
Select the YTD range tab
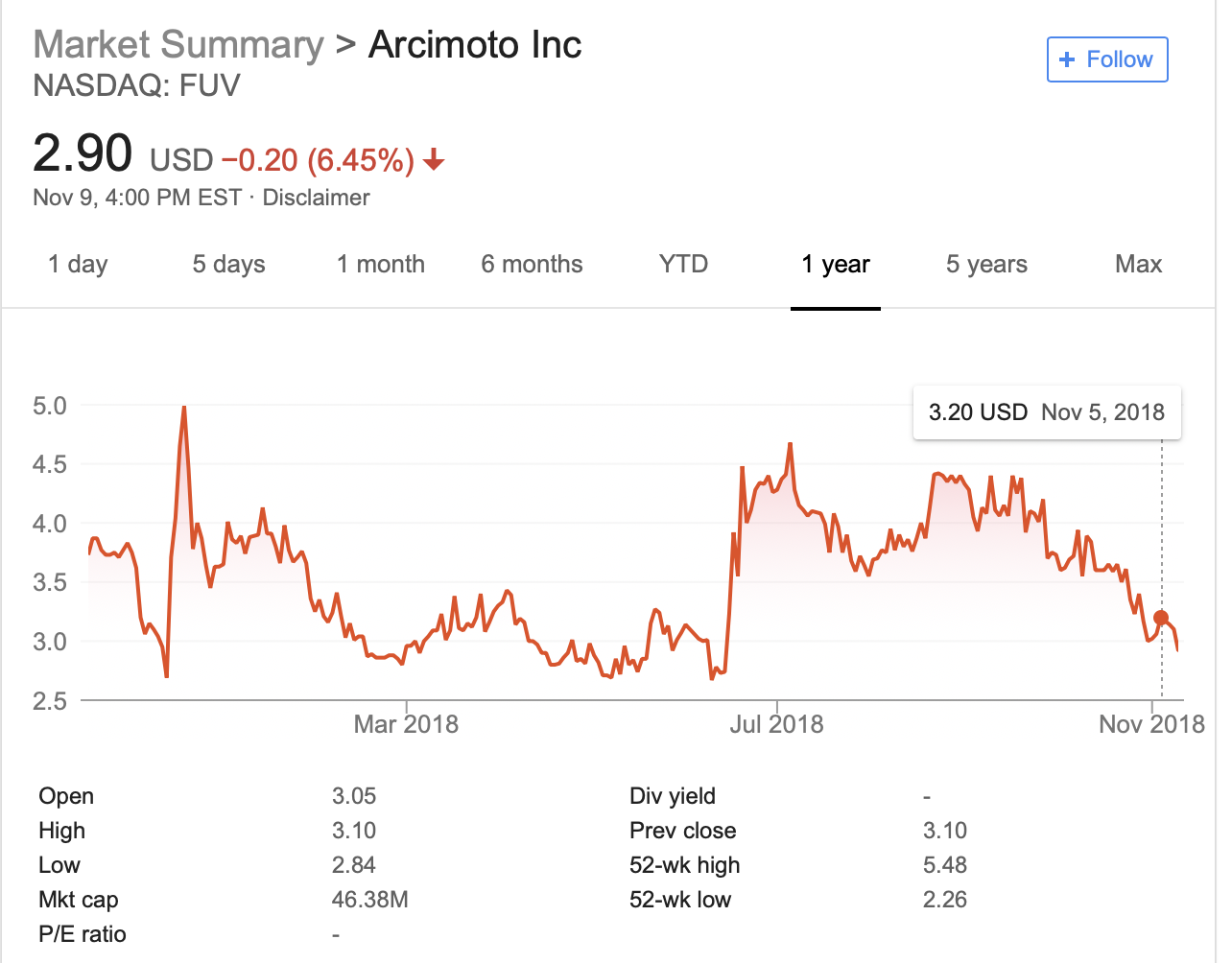point(683,264)
